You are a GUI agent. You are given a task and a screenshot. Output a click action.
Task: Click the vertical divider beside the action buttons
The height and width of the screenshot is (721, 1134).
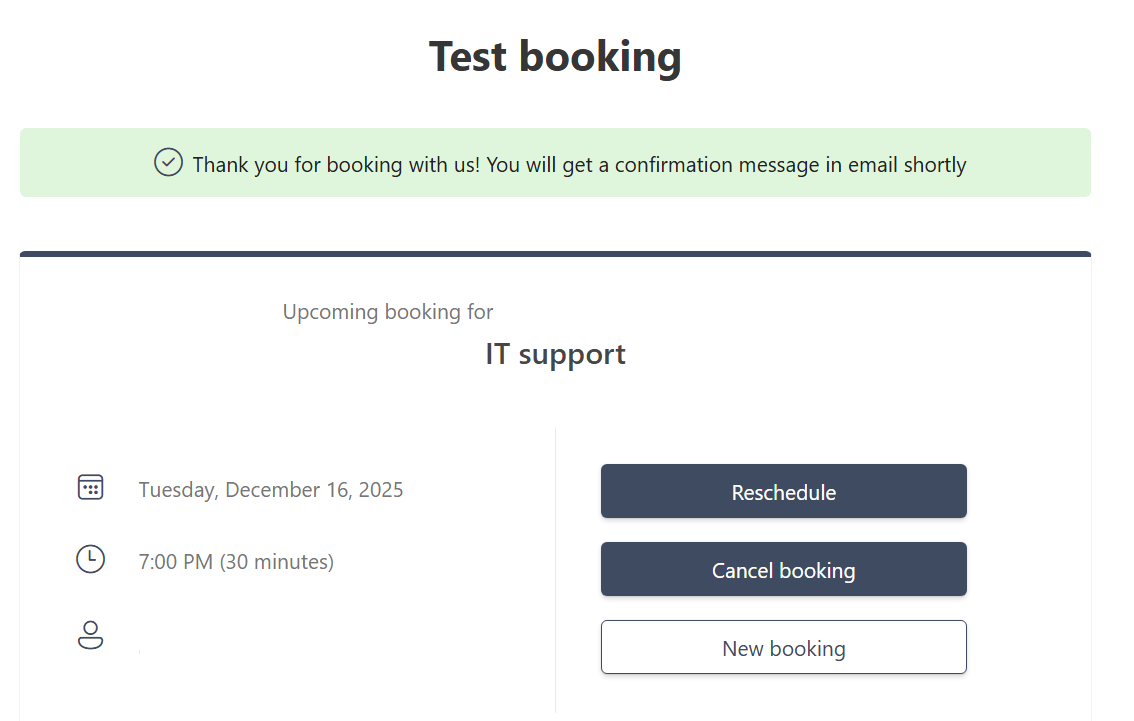click(555, 568)
